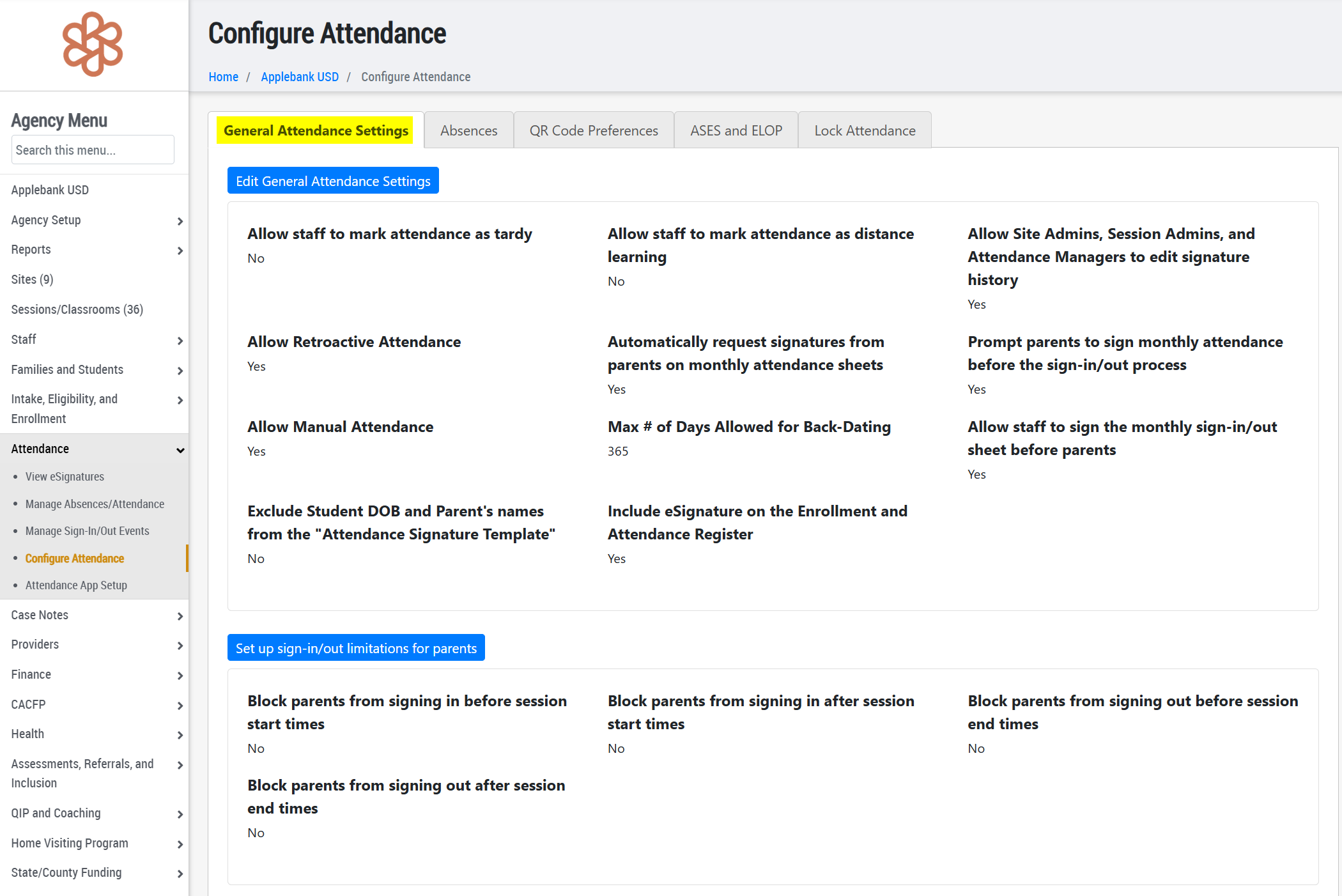1342x896 pixels.
Task: Expand the Staff menu chevron
Action: 180,341
